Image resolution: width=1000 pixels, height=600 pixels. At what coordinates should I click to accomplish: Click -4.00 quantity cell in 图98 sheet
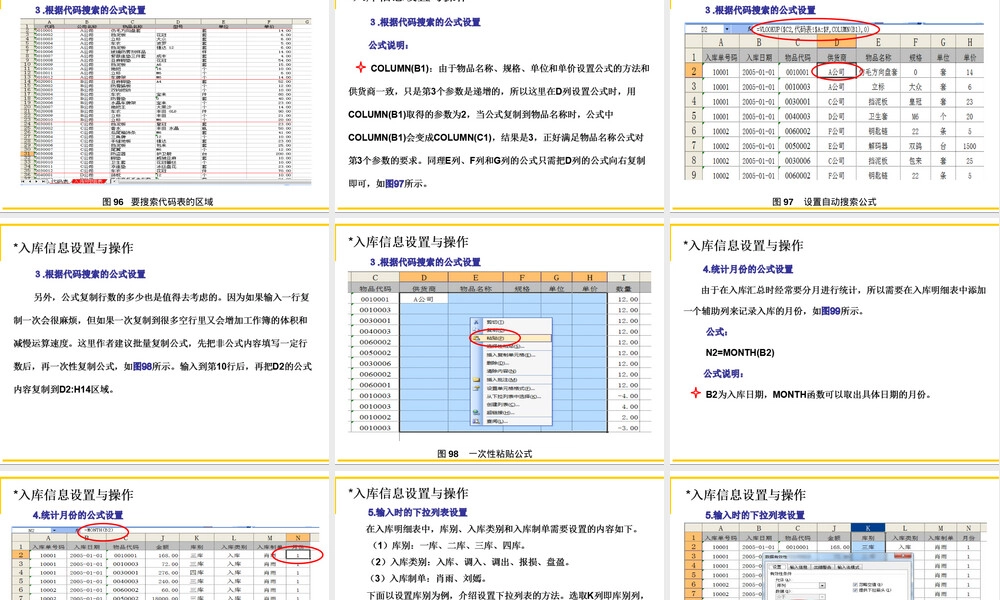[623, 395]
